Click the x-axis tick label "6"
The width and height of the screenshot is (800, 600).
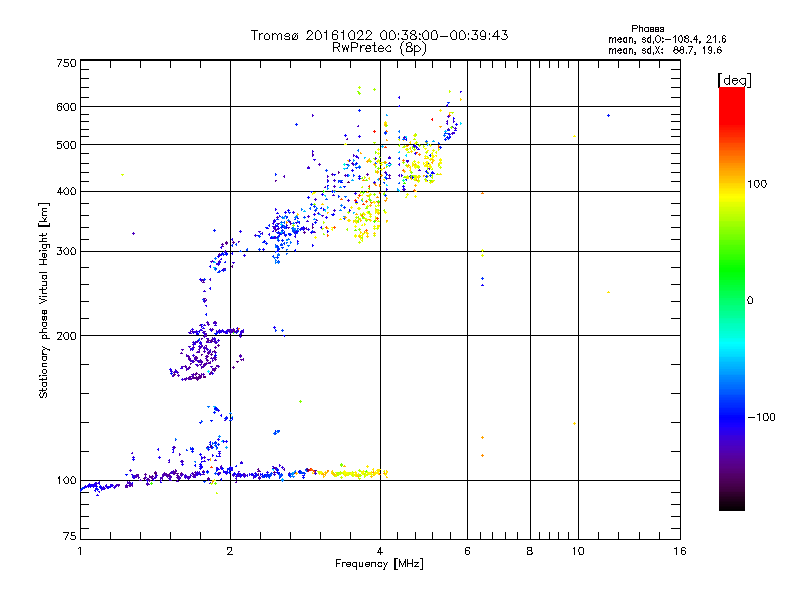(467, 551)
